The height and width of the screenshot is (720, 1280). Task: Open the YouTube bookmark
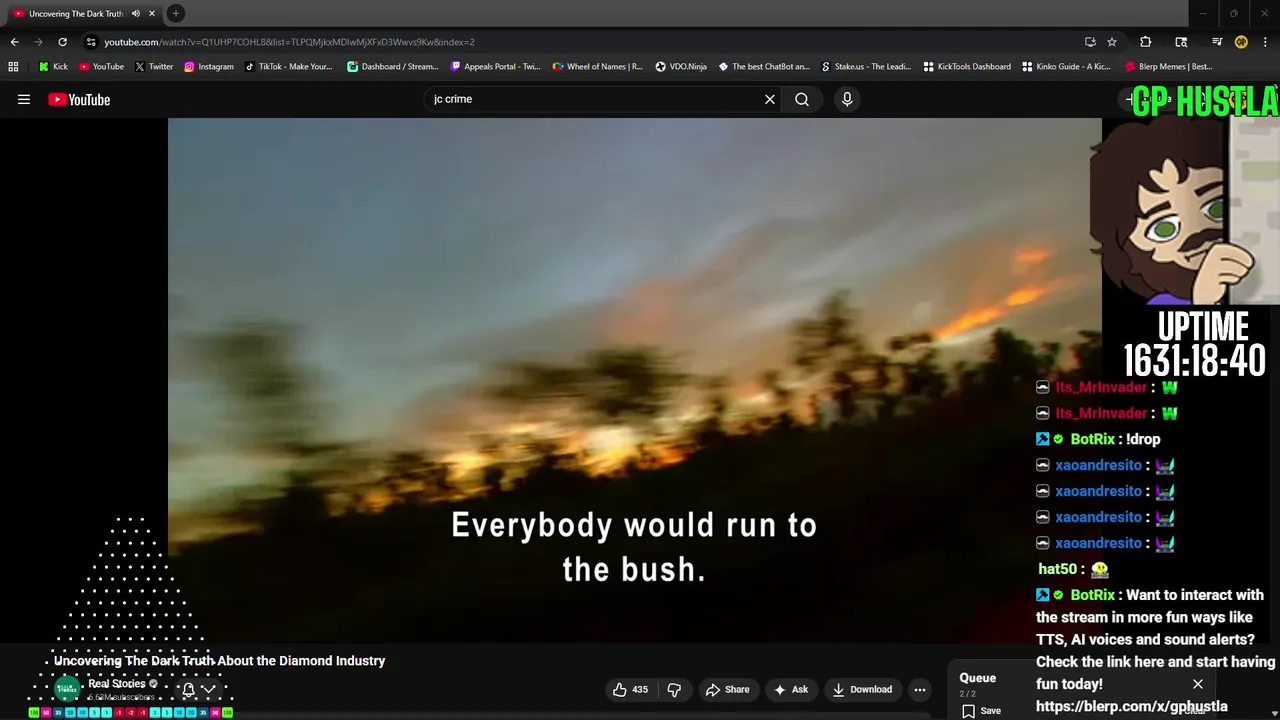101,67
